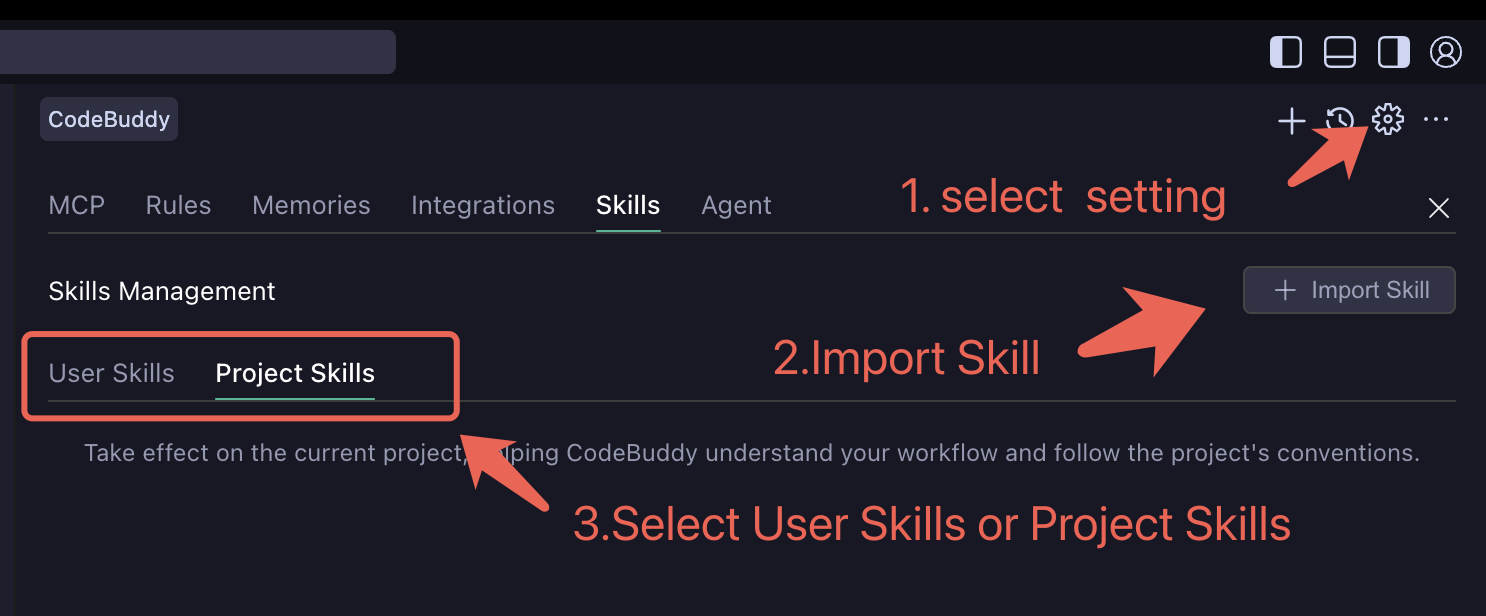This screenshot has width=1486, height=616.
Task: Click the Skills Management heading
Action: [x=162, y=291]
